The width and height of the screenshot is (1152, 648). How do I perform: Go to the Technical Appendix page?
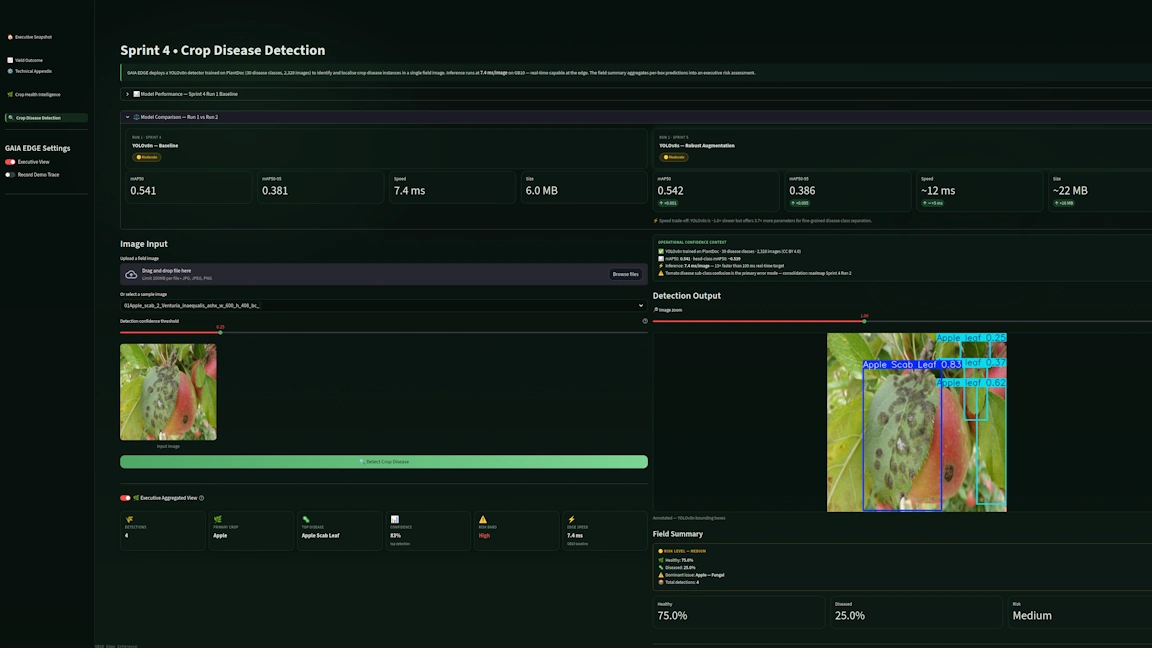point(33,71)
